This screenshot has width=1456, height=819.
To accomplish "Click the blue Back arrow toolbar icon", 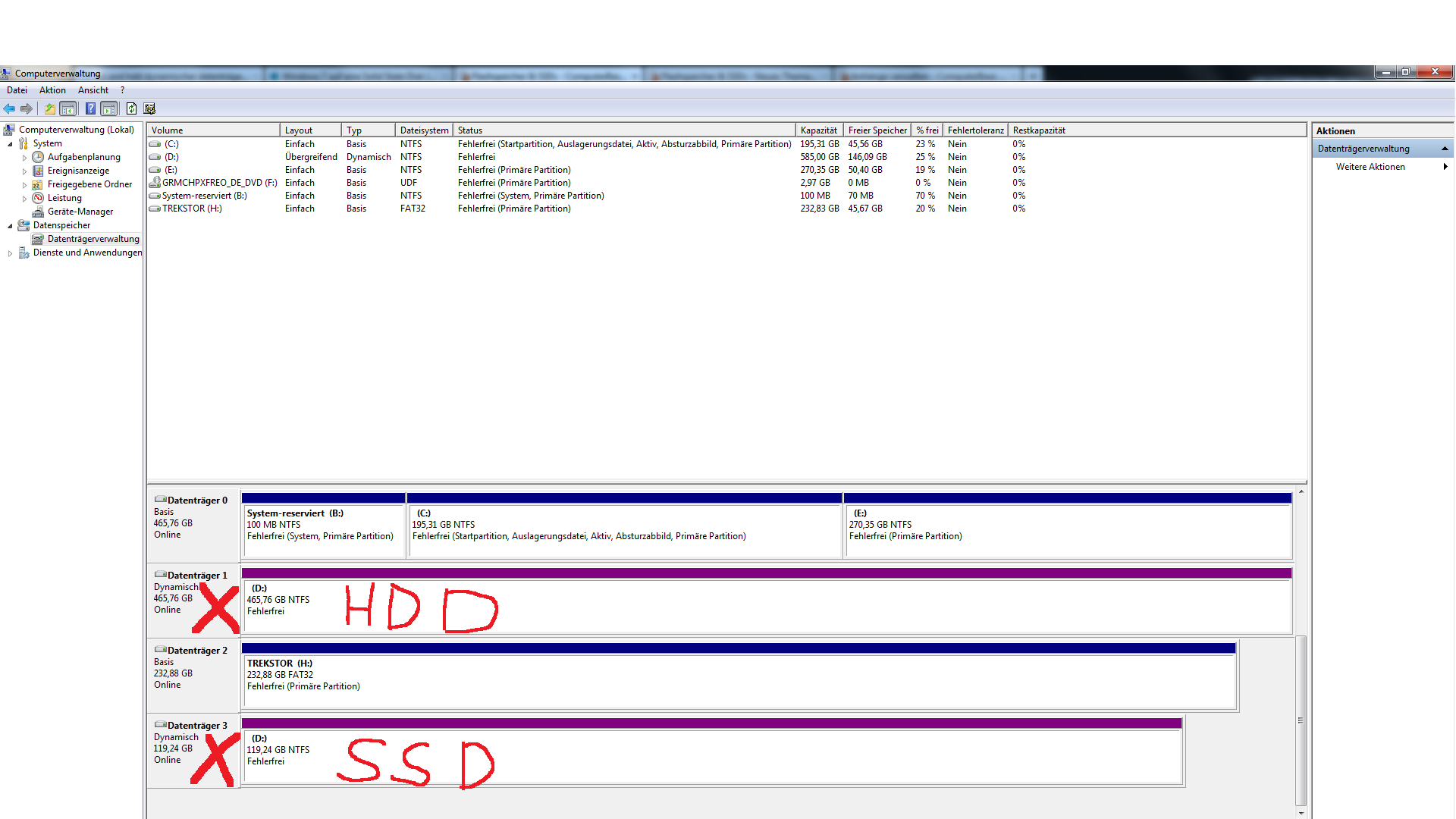I will point(9,108).
